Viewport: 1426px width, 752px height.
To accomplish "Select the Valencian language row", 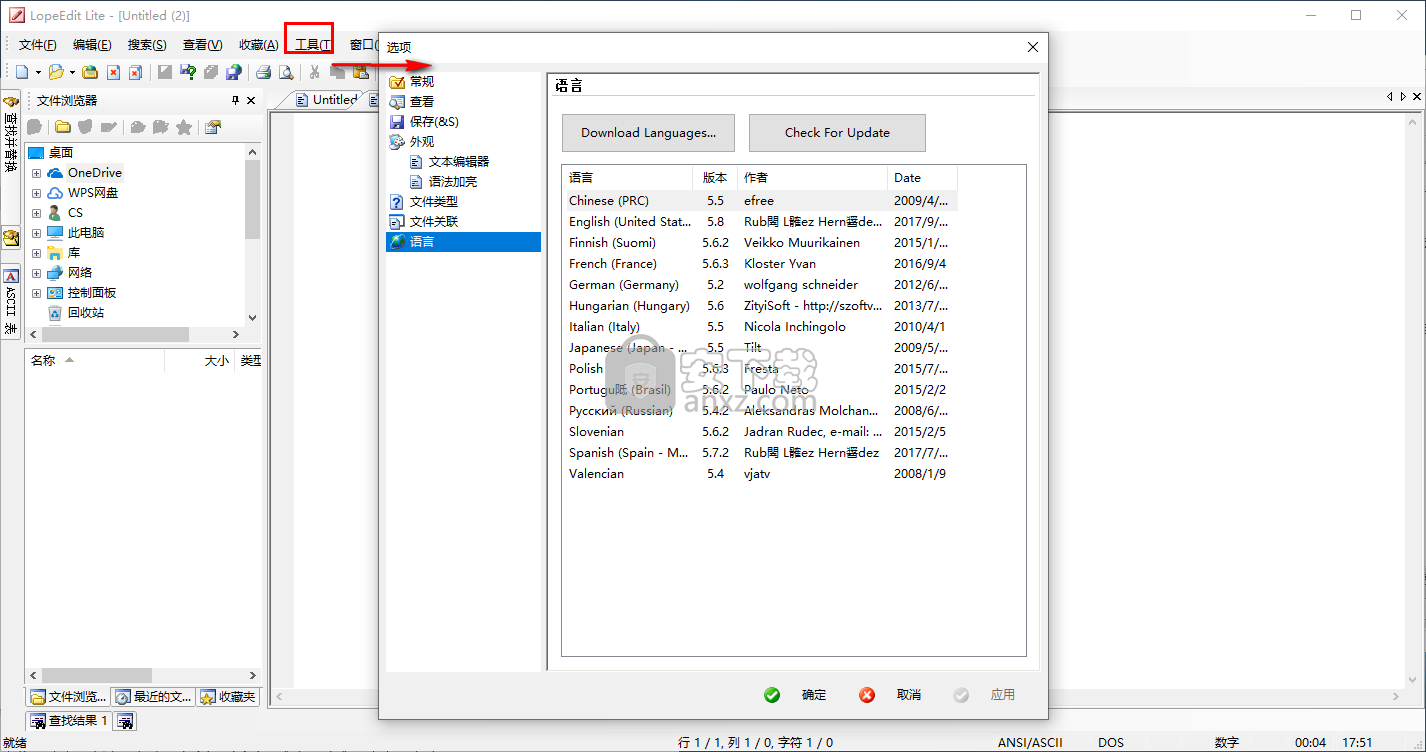I will coord(760,474).
